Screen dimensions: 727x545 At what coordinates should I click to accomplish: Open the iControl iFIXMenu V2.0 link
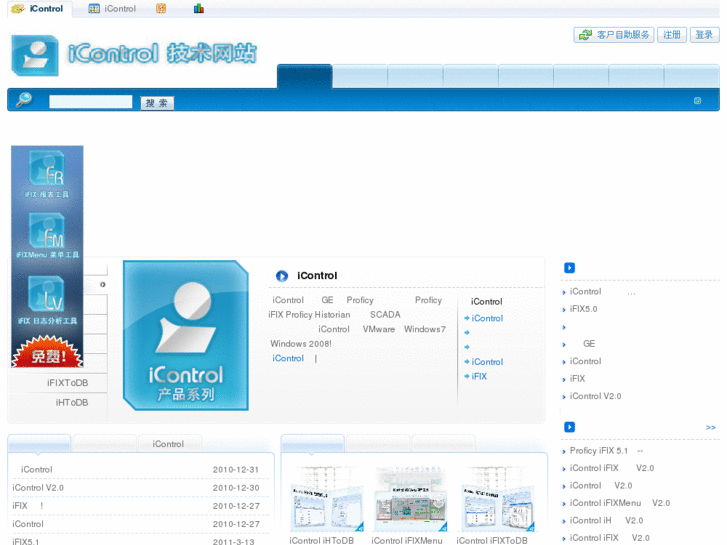click(x=620, y=503)
